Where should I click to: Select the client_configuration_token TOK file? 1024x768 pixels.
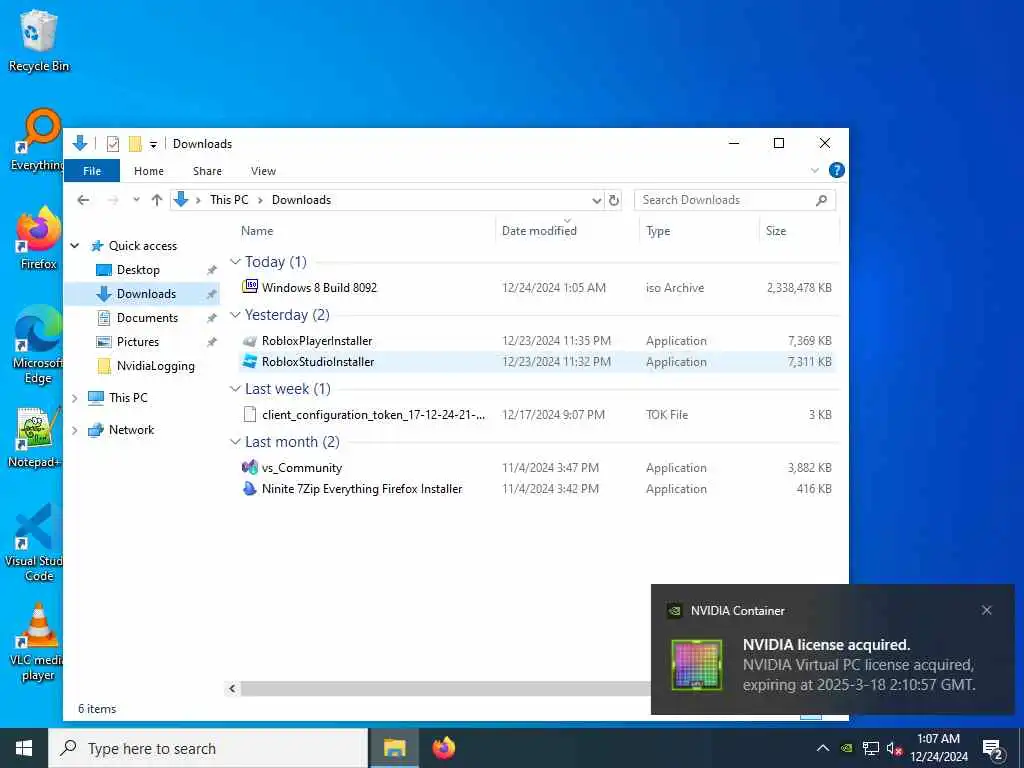536,415
